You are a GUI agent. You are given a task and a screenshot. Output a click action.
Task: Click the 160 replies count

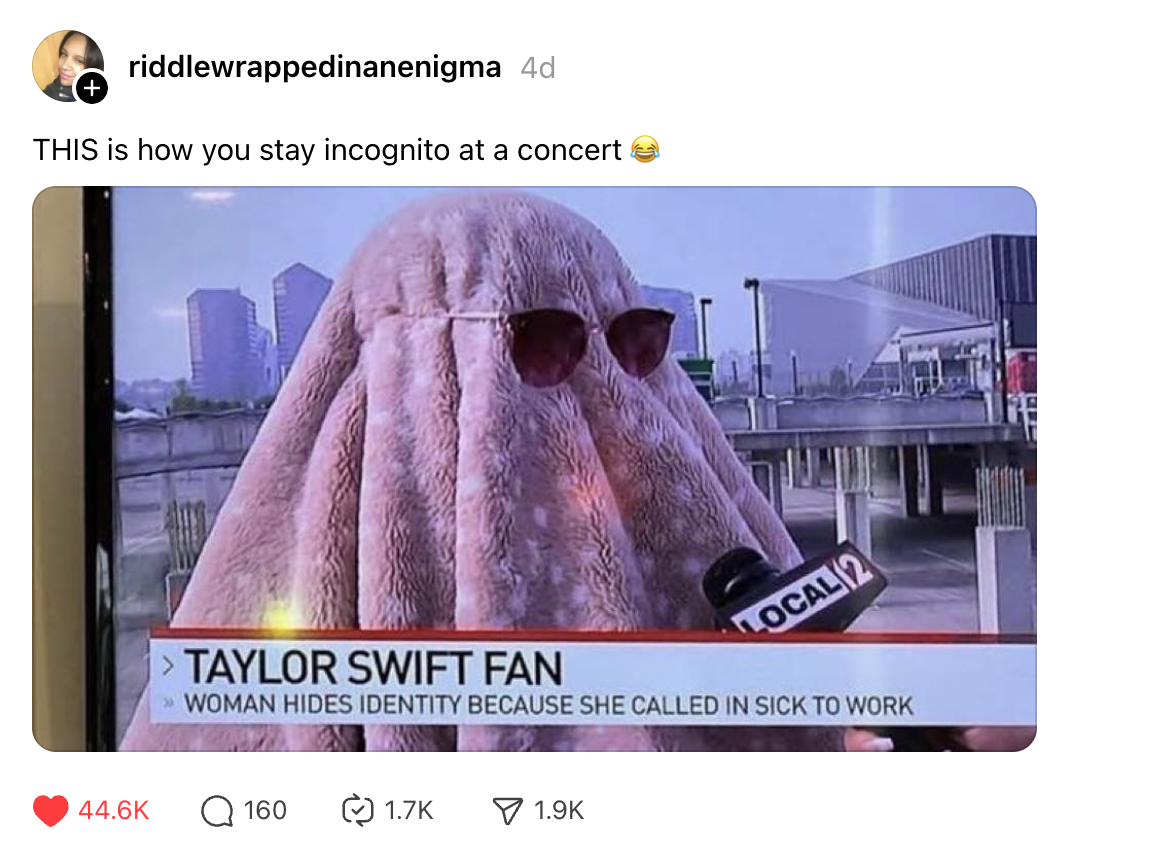coord(265,811)
